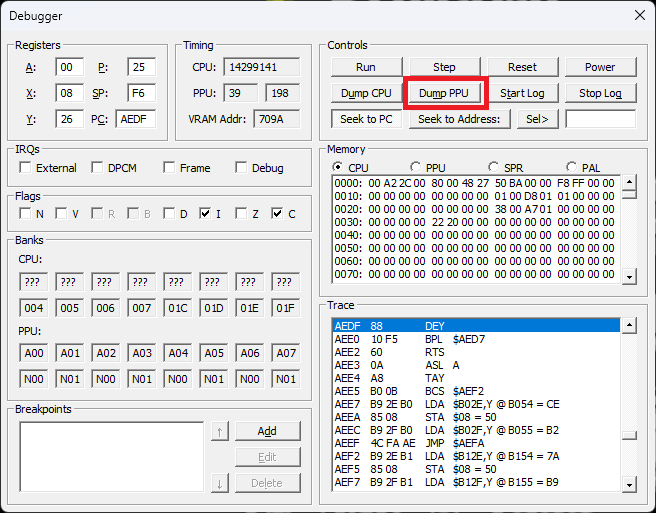Move breakpoint up with arrow button
The height and width of the screenshot is (513, 656).
click(220, 431)
